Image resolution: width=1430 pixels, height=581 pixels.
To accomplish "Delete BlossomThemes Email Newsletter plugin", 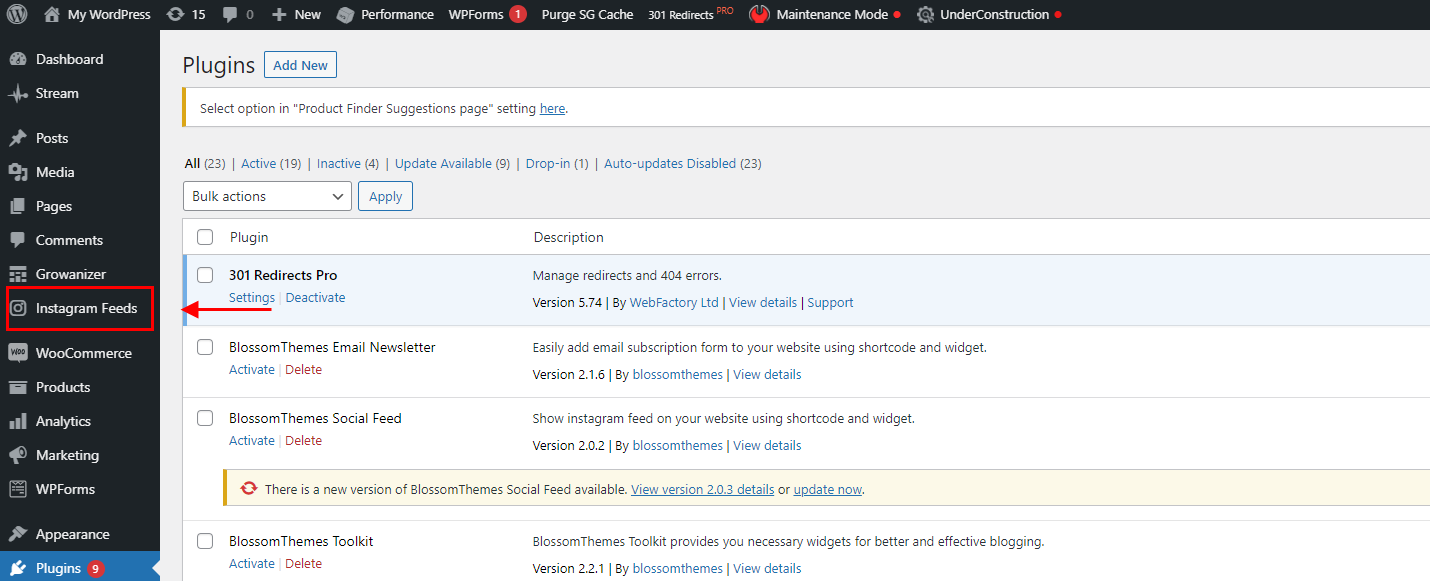I will [303, 369].
